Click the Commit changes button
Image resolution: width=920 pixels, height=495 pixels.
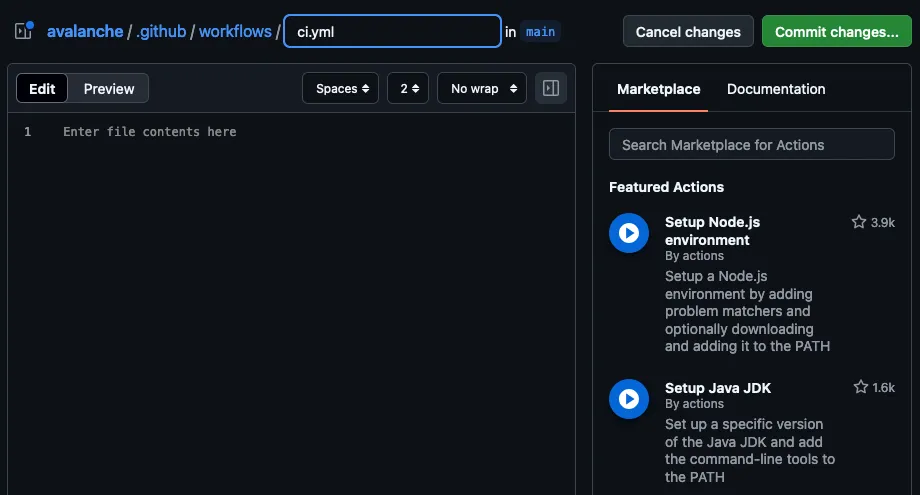coord(836,31)
